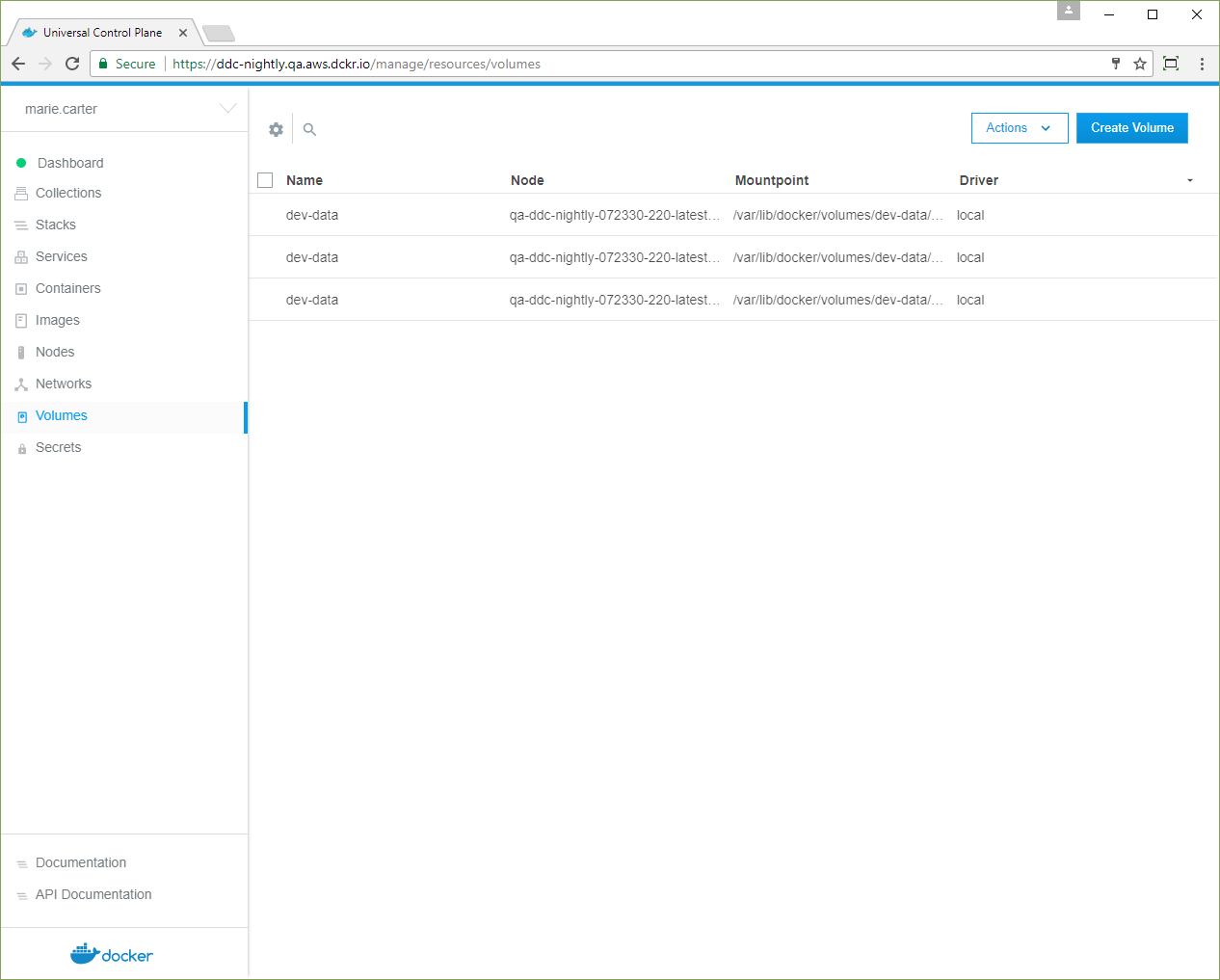Open the API Documentation link
The image size is (1220, 980).
point(93,894)
